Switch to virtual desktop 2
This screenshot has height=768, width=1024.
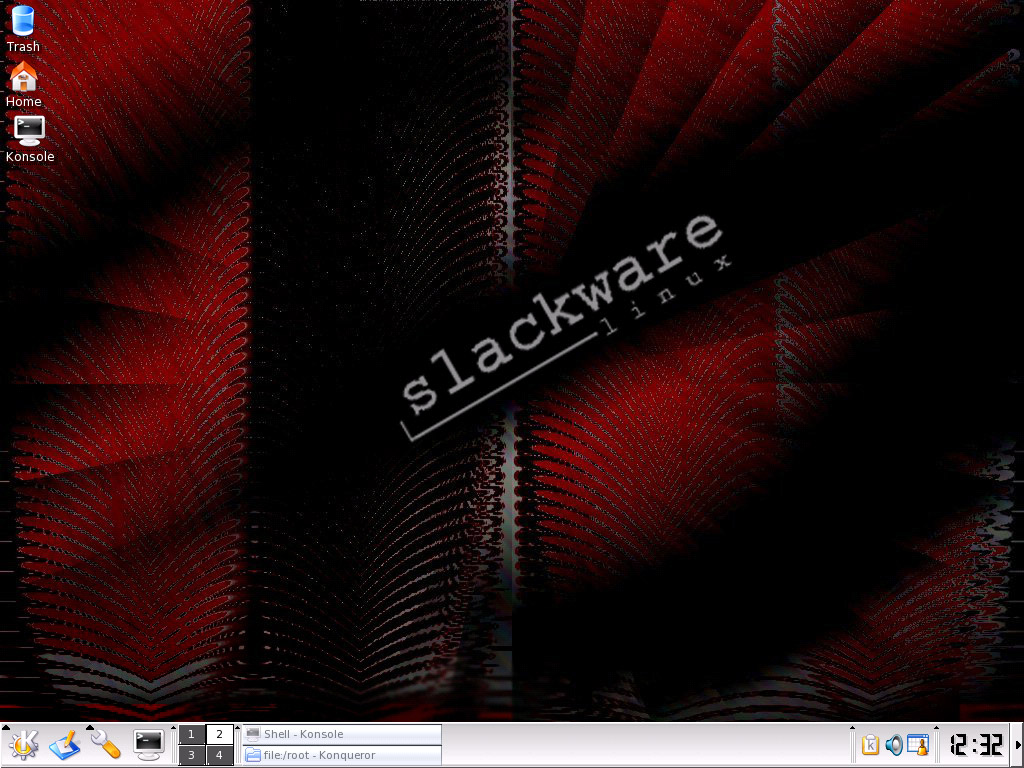tap(219, 734)
